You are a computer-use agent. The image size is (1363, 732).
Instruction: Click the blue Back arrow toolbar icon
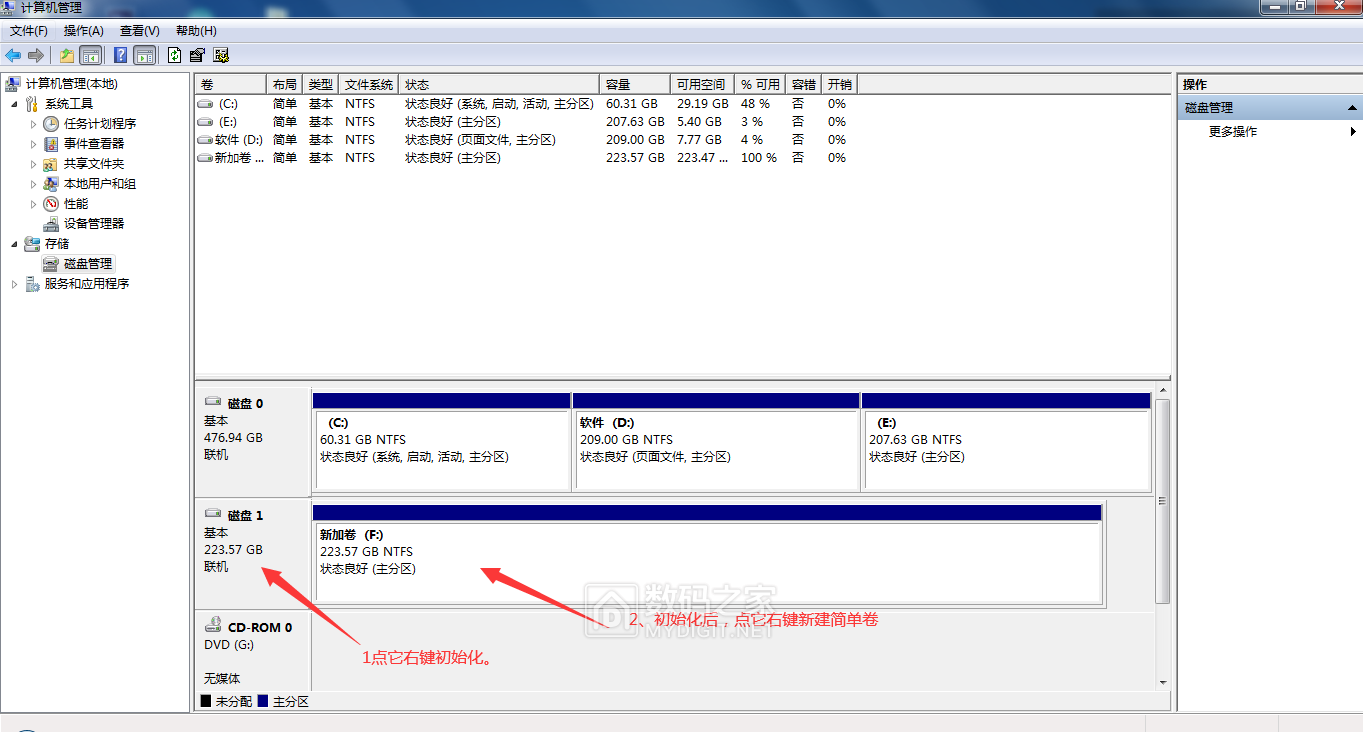[x=13, y=55]
